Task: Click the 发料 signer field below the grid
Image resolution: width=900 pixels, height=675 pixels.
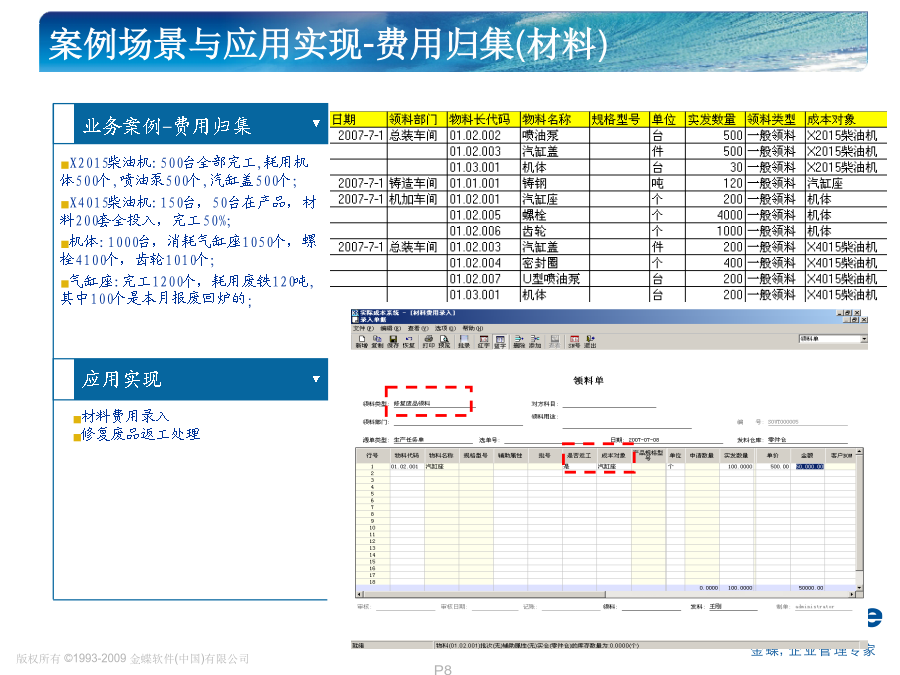Action: (733, 607)
